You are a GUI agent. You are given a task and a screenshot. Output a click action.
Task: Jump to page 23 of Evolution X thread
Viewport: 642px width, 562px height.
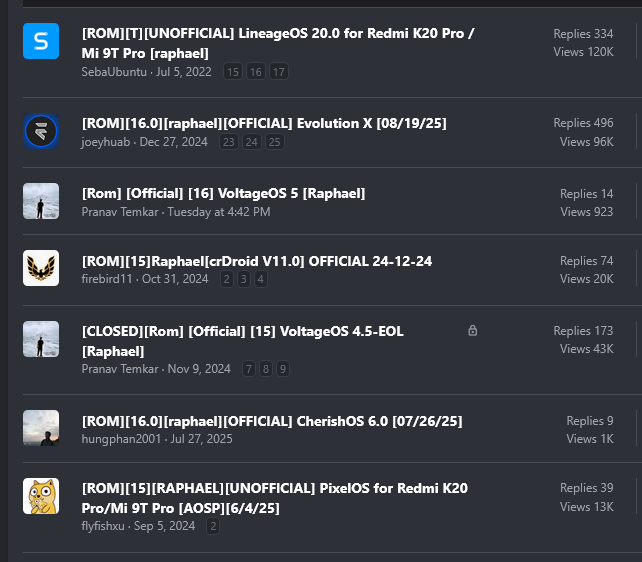coord(228,142)
